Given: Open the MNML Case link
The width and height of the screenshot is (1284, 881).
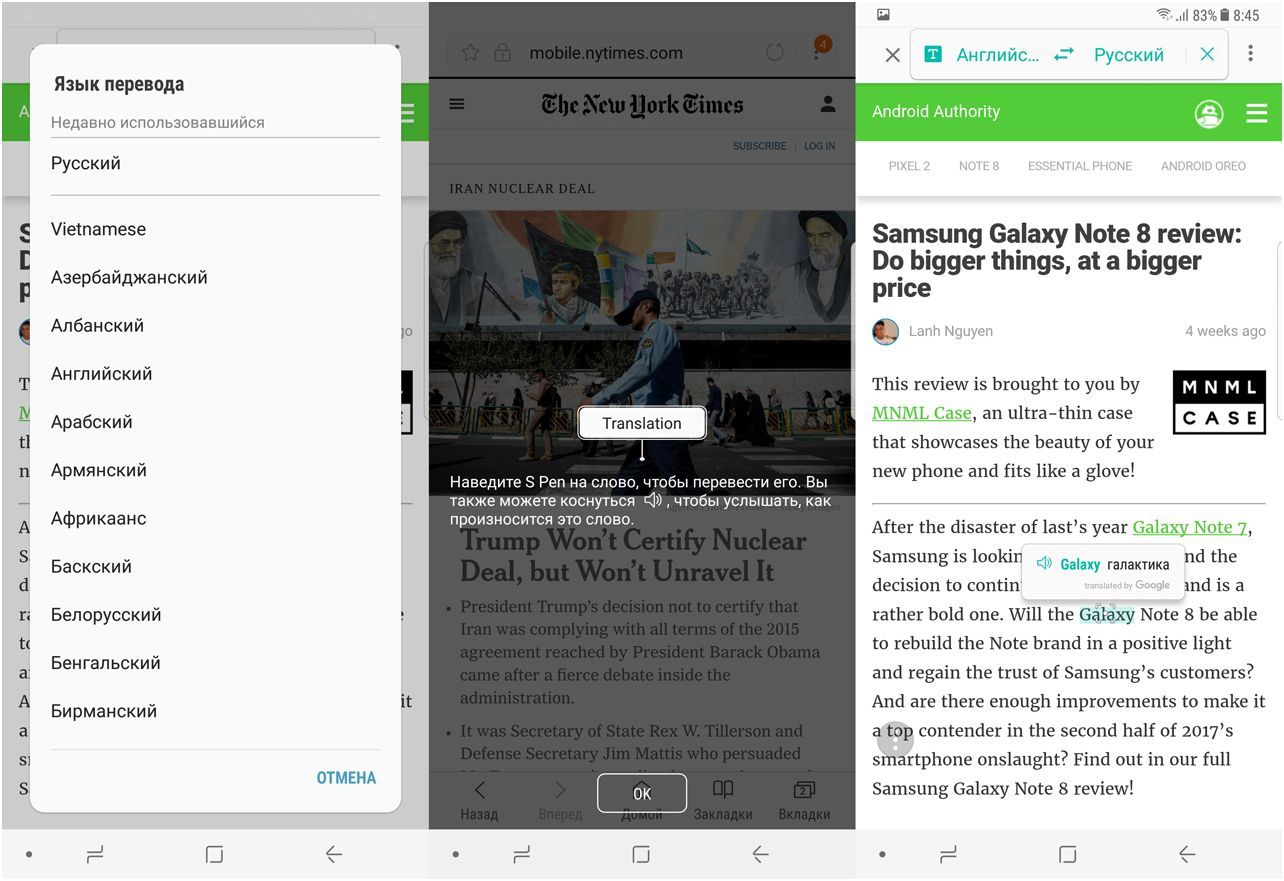Looking at the screenshot, I should click(x=920, y=412).
